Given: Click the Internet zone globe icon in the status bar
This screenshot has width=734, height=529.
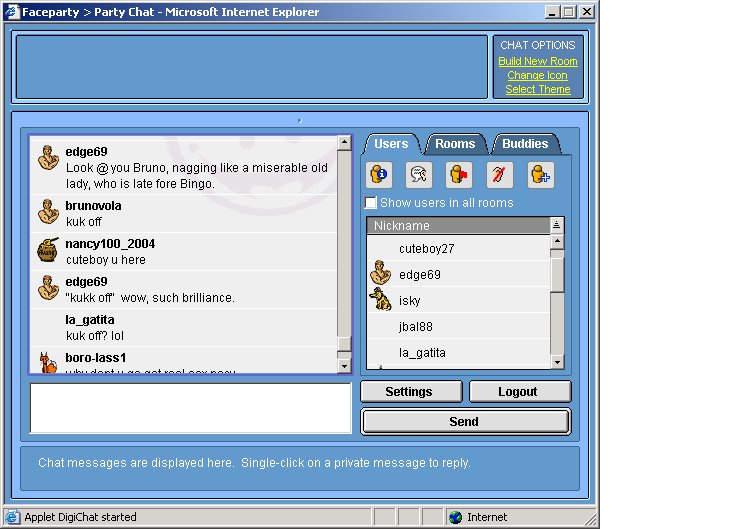Looking at the screenshot, I should tap(455, 517).
